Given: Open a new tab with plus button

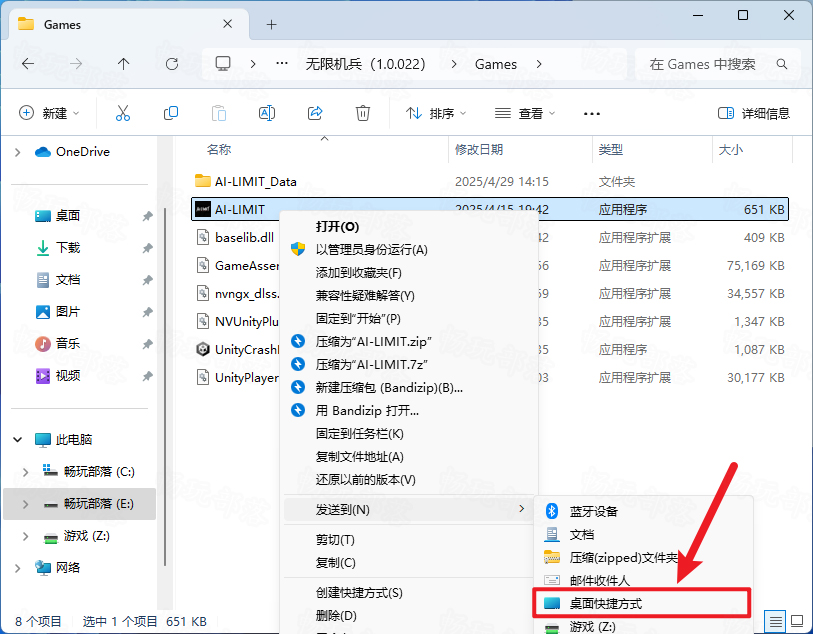Looking at the screenshot, I should (x=272, y=24).
